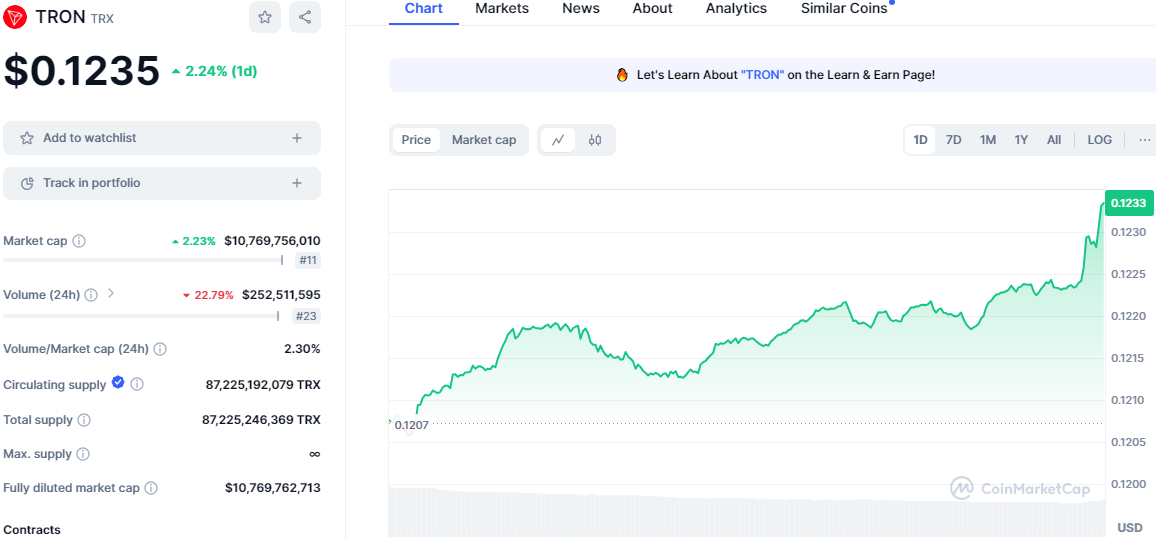The image size is (1156, 539).
Task: Switch to the Analytics tab
Action: [x=736, y=9]
